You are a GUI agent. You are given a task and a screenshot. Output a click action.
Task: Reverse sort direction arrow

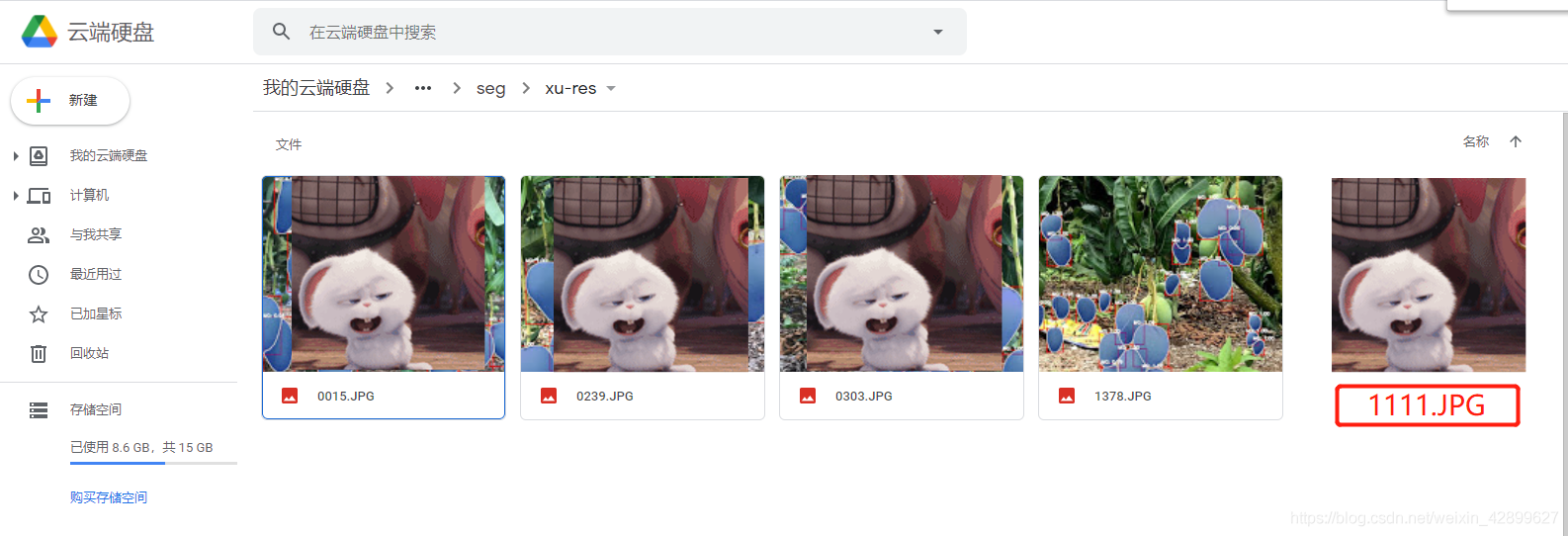[x=1516, y=142]
